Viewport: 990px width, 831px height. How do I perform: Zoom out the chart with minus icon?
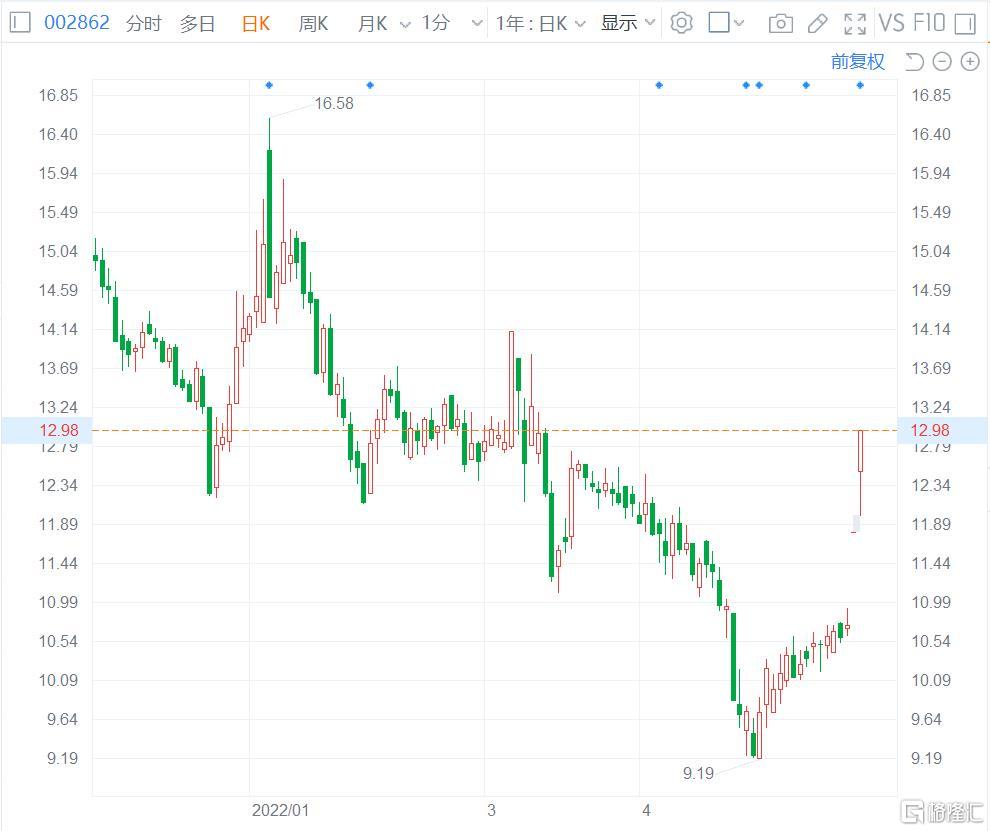coord(941,61)
